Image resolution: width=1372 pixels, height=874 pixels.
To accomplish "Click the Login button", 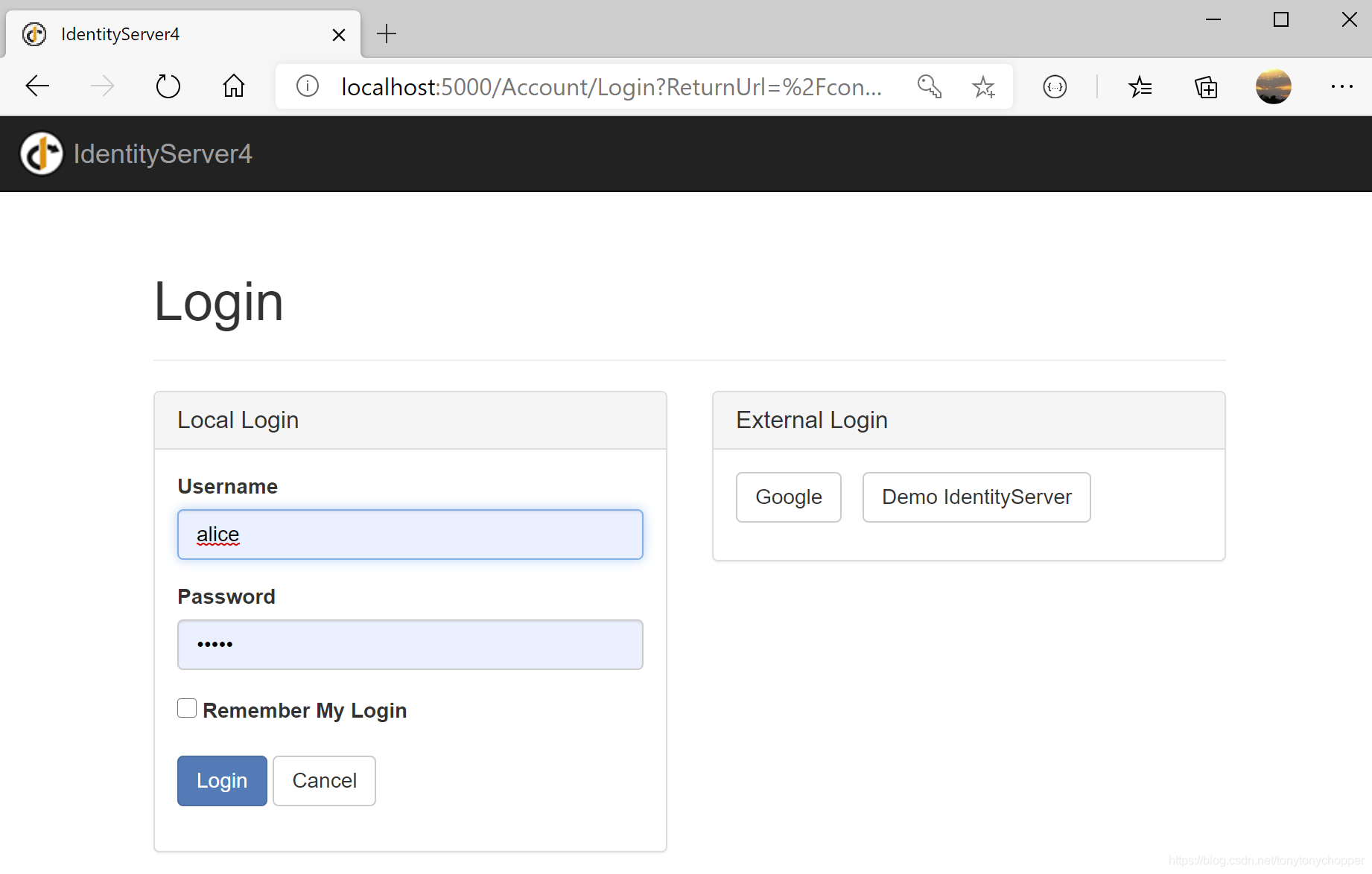I will point(221,780).
